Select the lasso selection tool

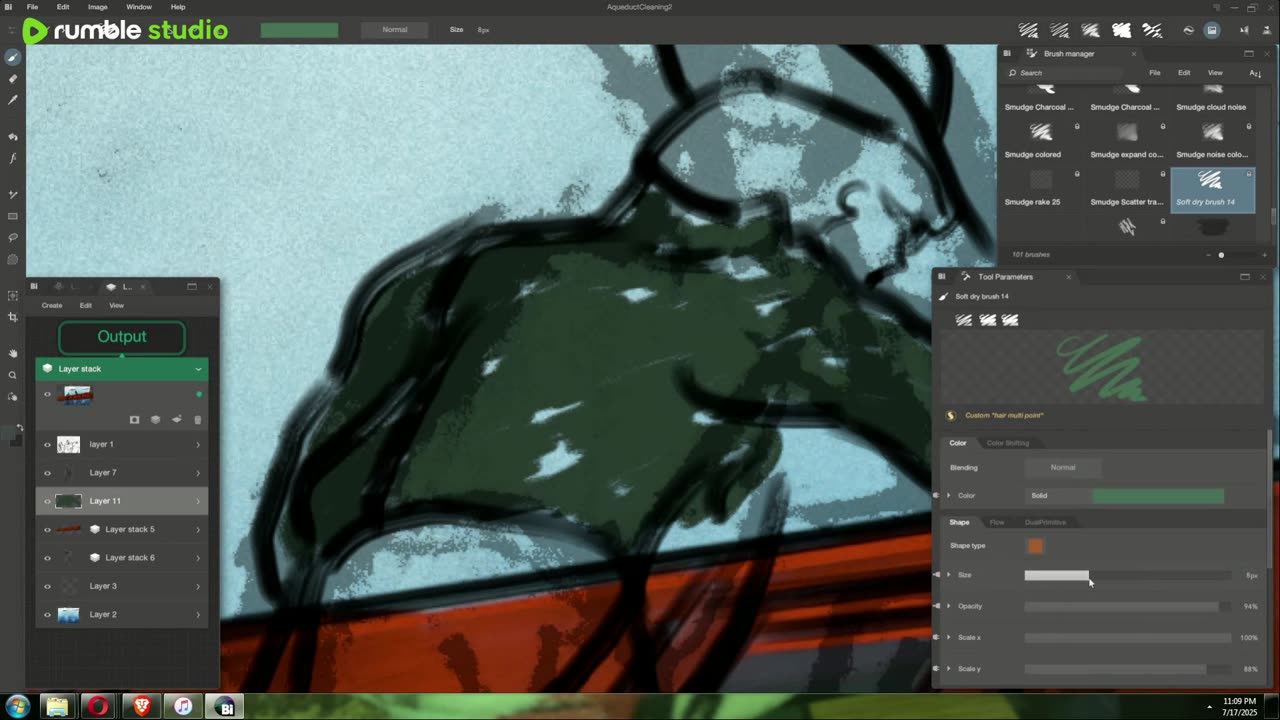(x=13, y=238)
